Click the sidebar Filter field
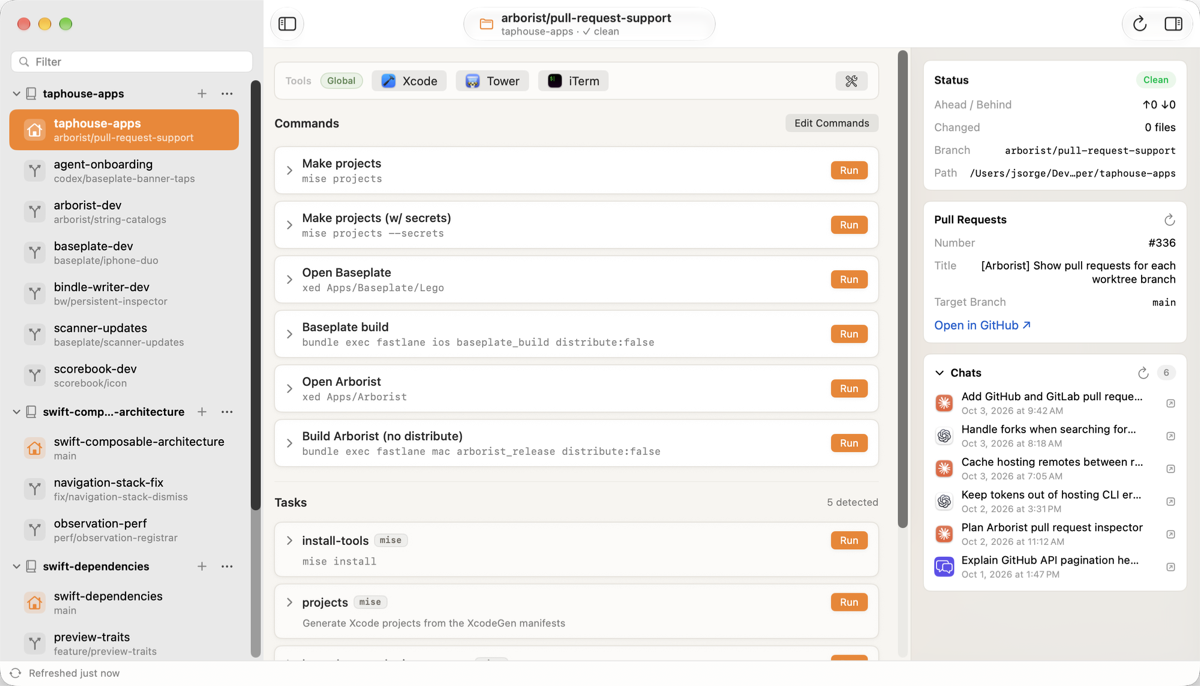This screenshot has width=1200, height=686. [x=131, y=62]
